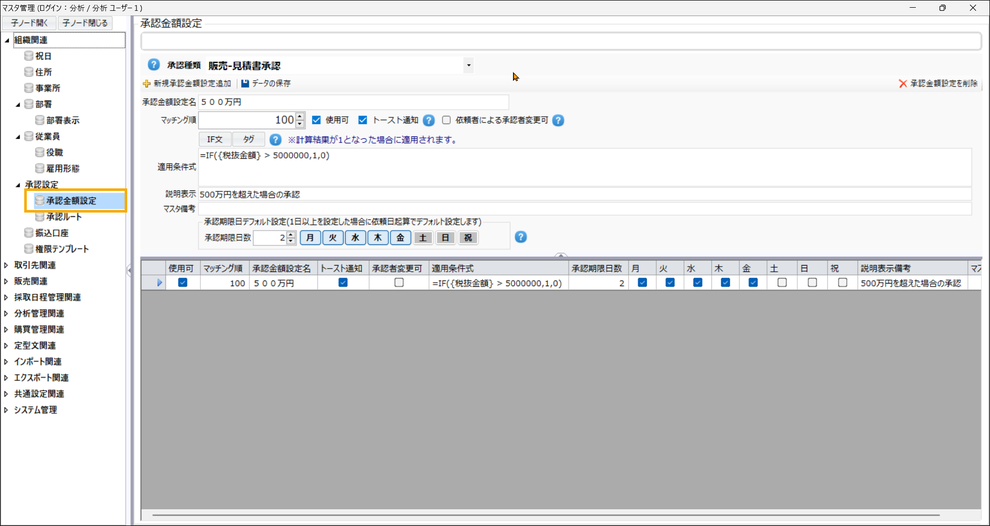Collapse the 承認設定 tree node
Viewport: 990px width, 526px height.
18,185
